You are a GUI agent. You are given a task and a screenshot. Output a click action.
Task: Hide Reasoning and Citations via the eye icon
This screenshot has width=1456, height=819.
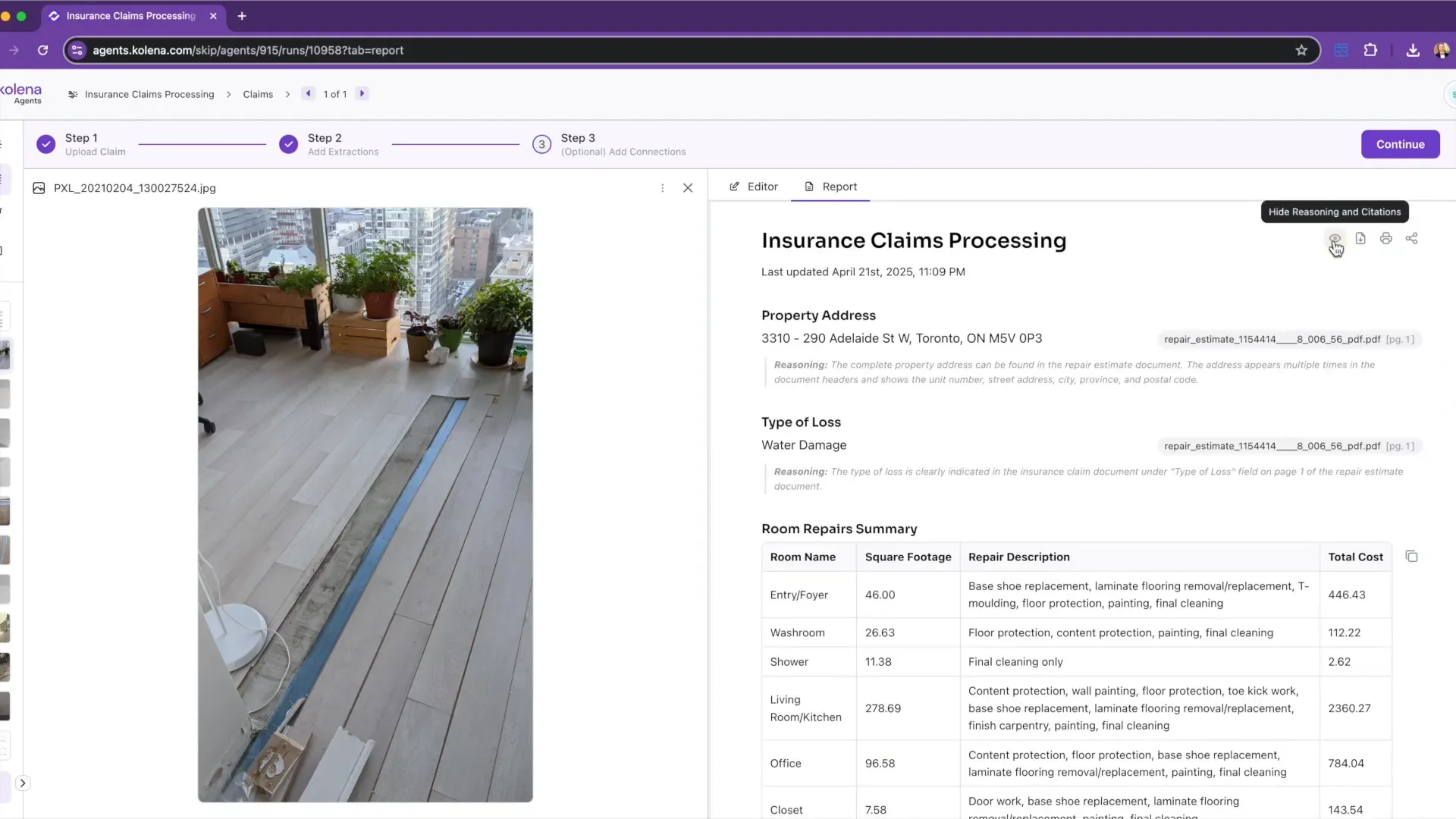click(1335, 238)
